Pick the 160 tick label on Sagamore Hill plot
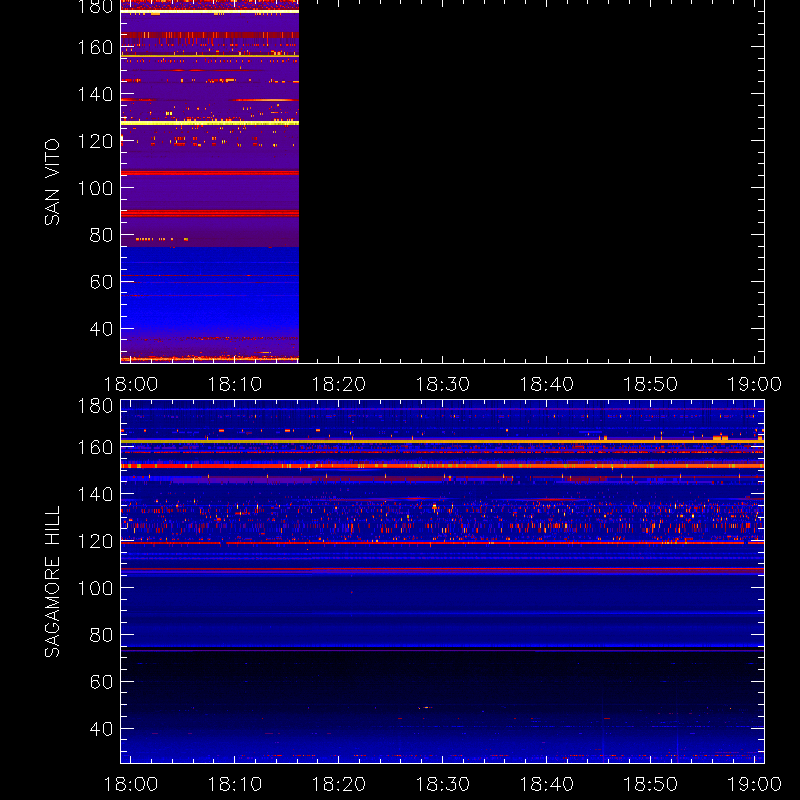Image resolution: width=800 pixels, height=800 pixels. (x=95, y=447)
